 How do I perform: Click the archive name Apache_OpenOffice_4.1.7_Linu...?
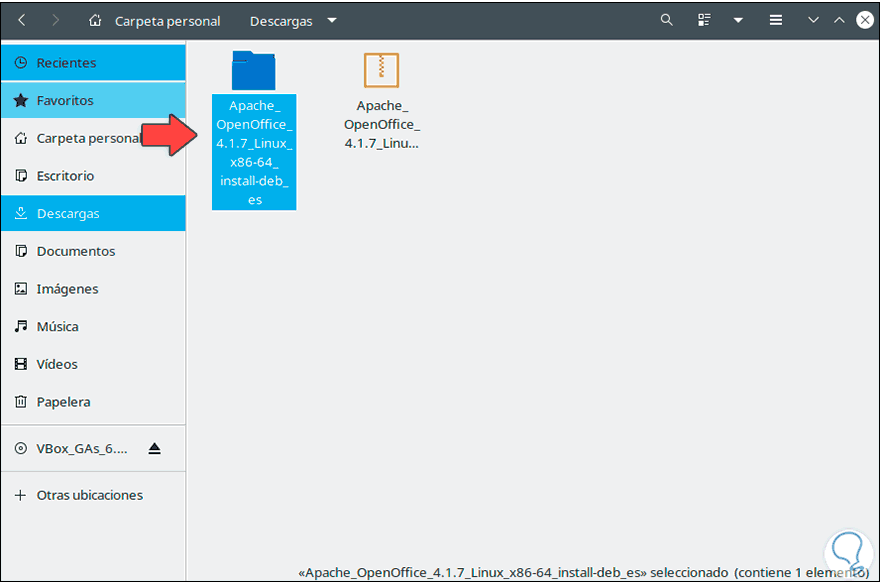click(x=382, y=124)
